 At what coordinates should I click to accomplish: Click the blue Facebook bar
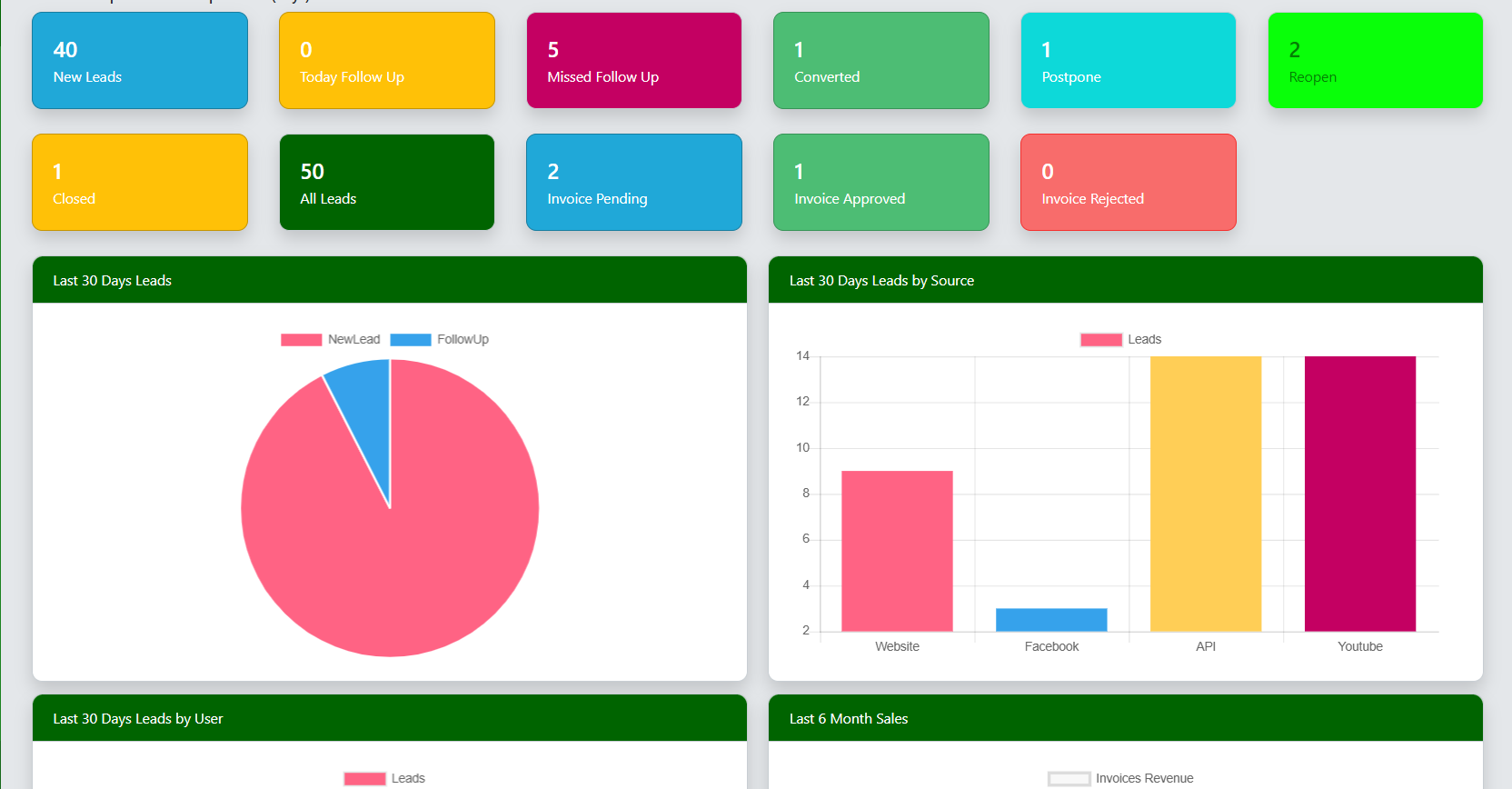coord(1051,620)
